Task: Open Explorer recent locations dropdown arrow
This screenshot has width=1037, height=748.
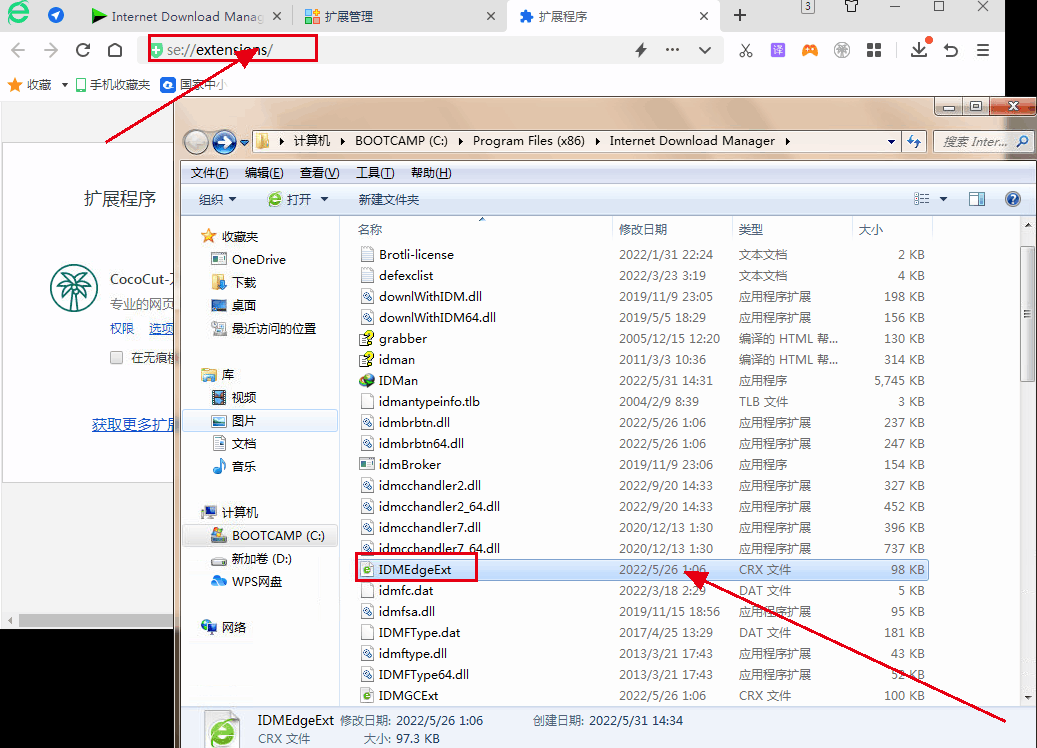Action: point(244,142)
